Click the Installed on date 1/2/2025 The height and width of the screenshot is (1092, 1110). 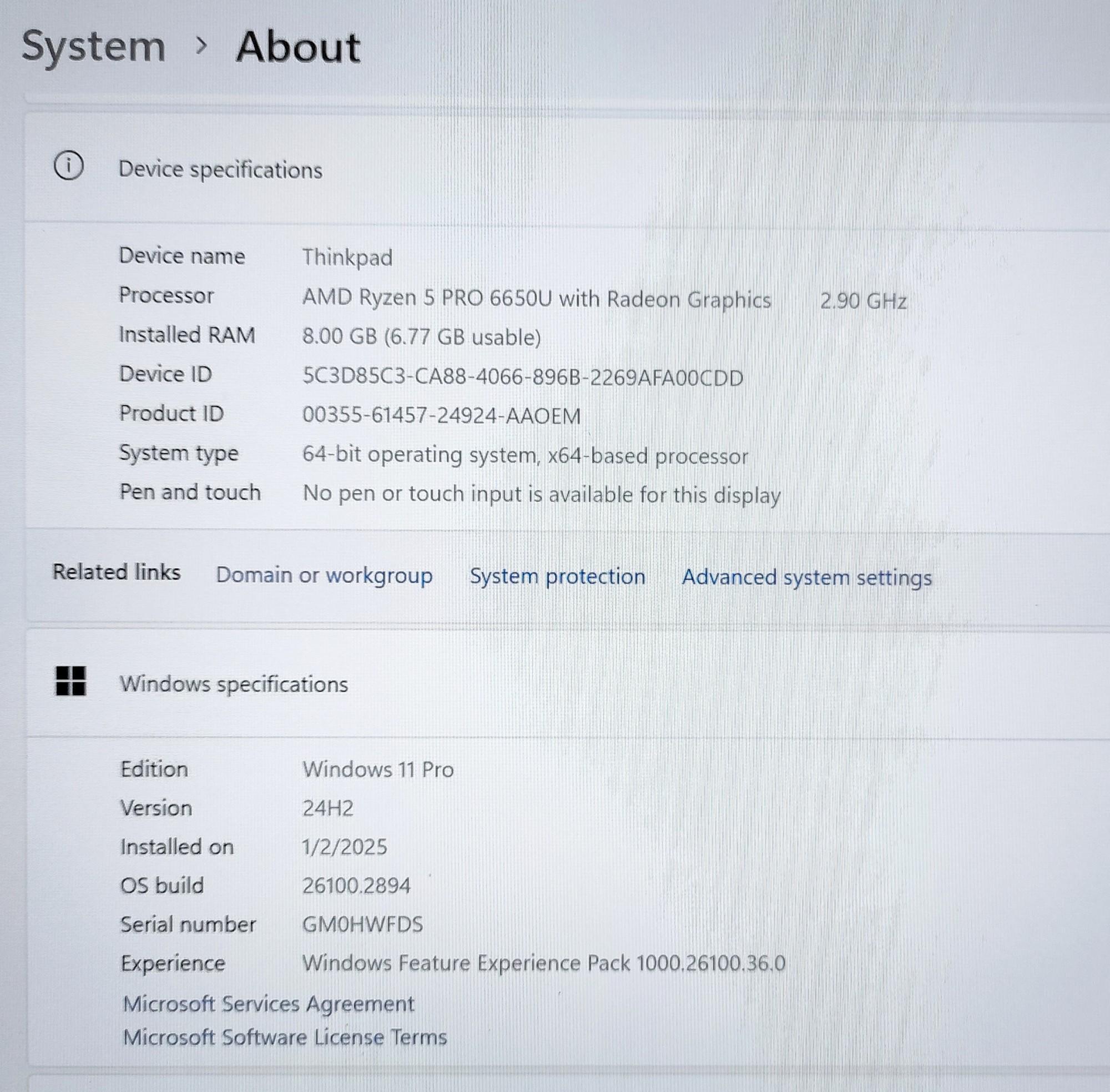click(x=345, y=847)
